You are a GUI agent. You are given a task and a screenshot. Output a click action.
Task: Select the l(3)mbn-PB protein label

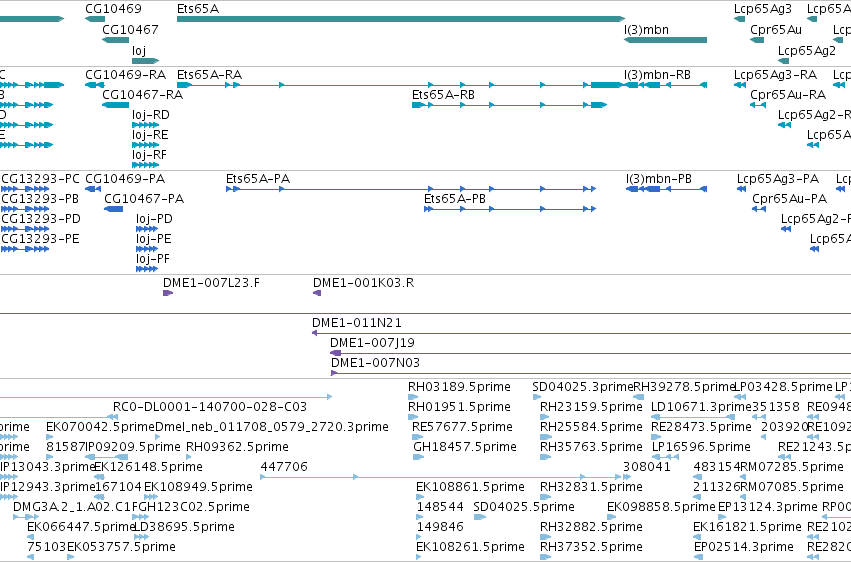pyautogui.click(x=659, y=178)
